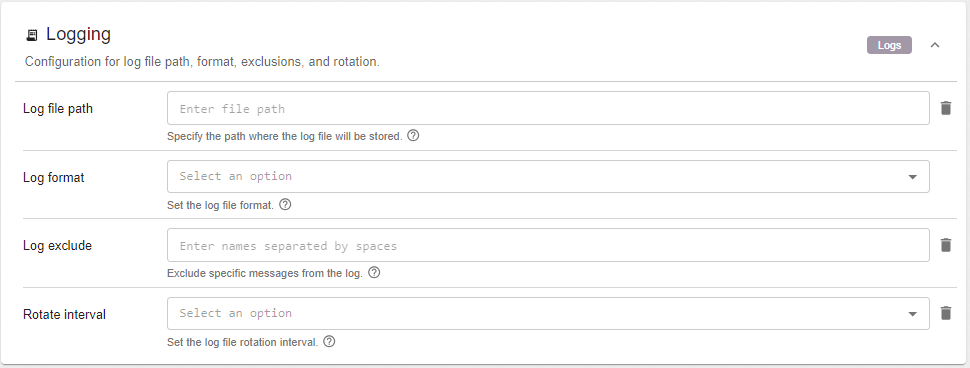
Task: Click the Rotate interval label
Action: point(64,314)
